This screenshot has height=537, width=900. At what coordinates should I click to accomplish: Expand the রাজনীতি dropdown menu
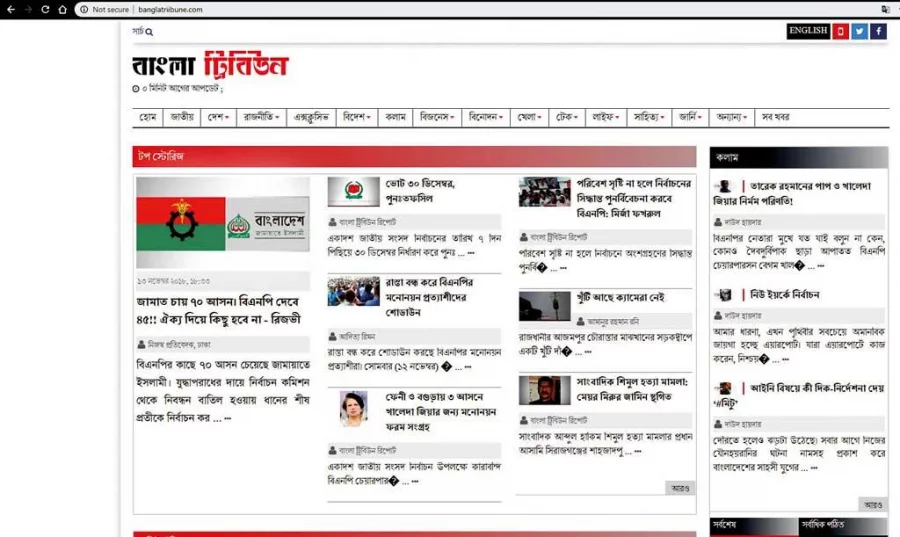coord(261,117)
